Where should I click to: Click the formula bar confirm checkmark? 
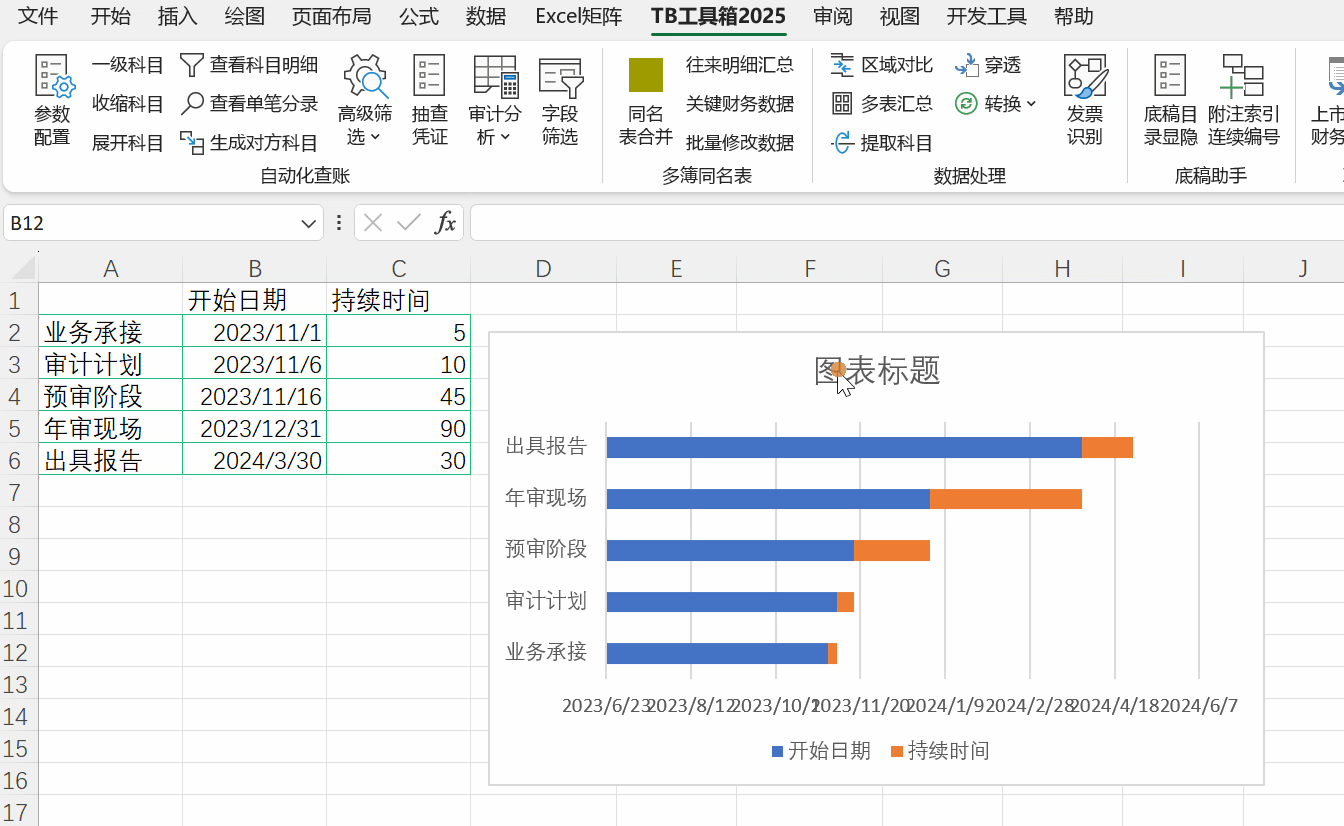click(x=408, y=223)
